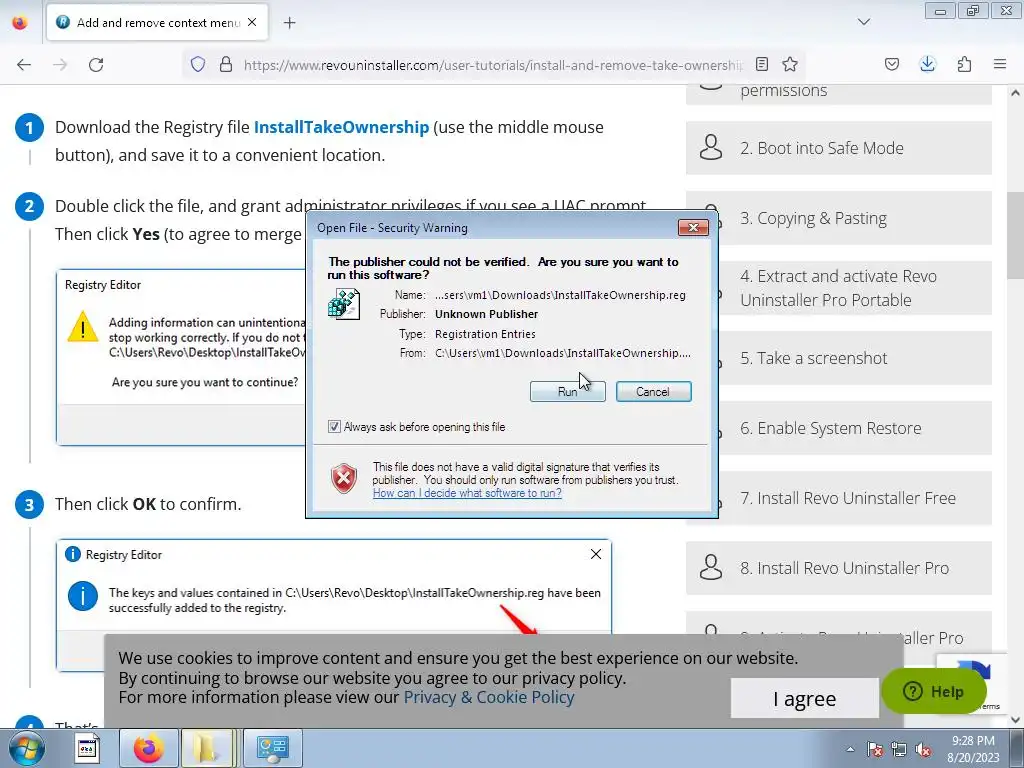This screenshot has height=768, width=1024.
Task: Open the '6. Enable System Restore' tutorial
Action: (x=839, y=428)
